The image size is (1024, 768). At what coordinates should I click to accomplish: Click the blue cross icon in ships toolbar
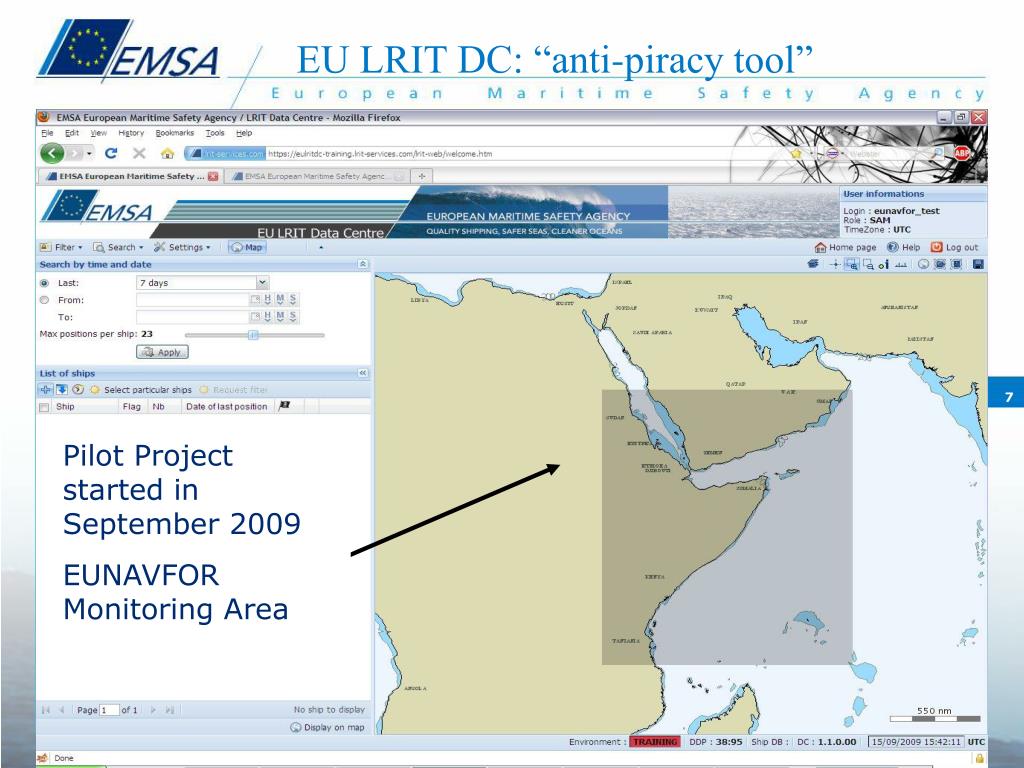point(46,389)
